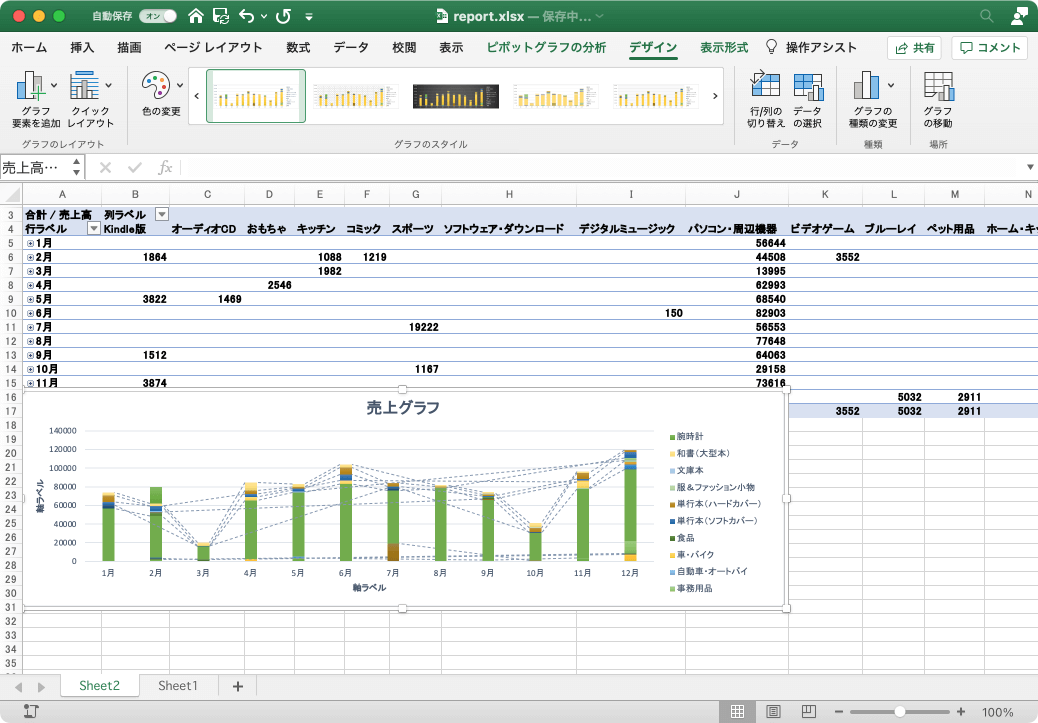Click the コメント button
The image size is (1038, 723).
990,48
